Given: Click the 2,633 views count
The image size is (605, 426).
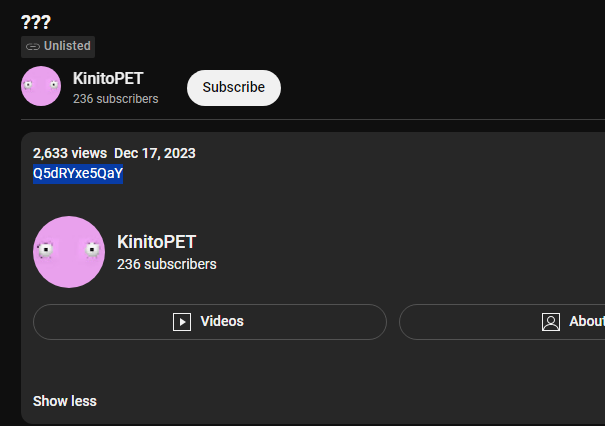Looking at the screenshot, I should [68, 153].
